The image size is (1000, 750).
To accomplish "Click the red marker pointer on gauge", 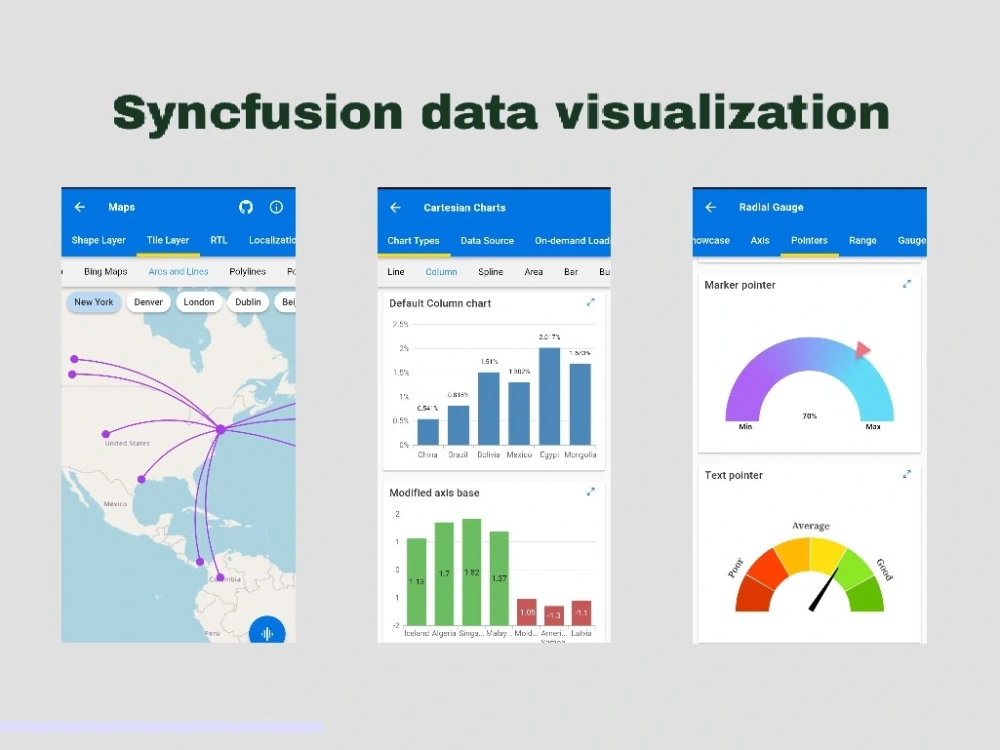I will coord(862,349).
